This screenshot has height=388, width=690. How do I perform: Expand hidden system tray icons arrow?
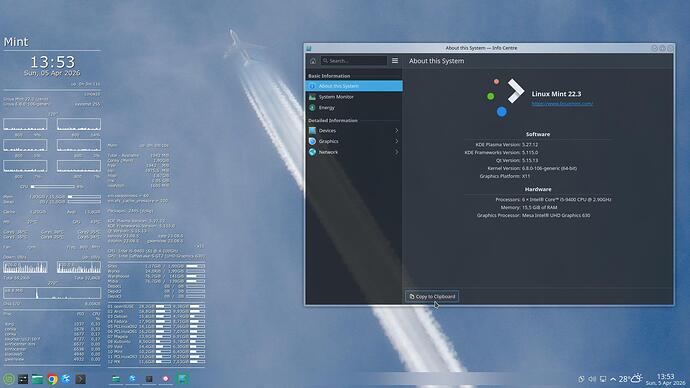[x=613, y=379]
